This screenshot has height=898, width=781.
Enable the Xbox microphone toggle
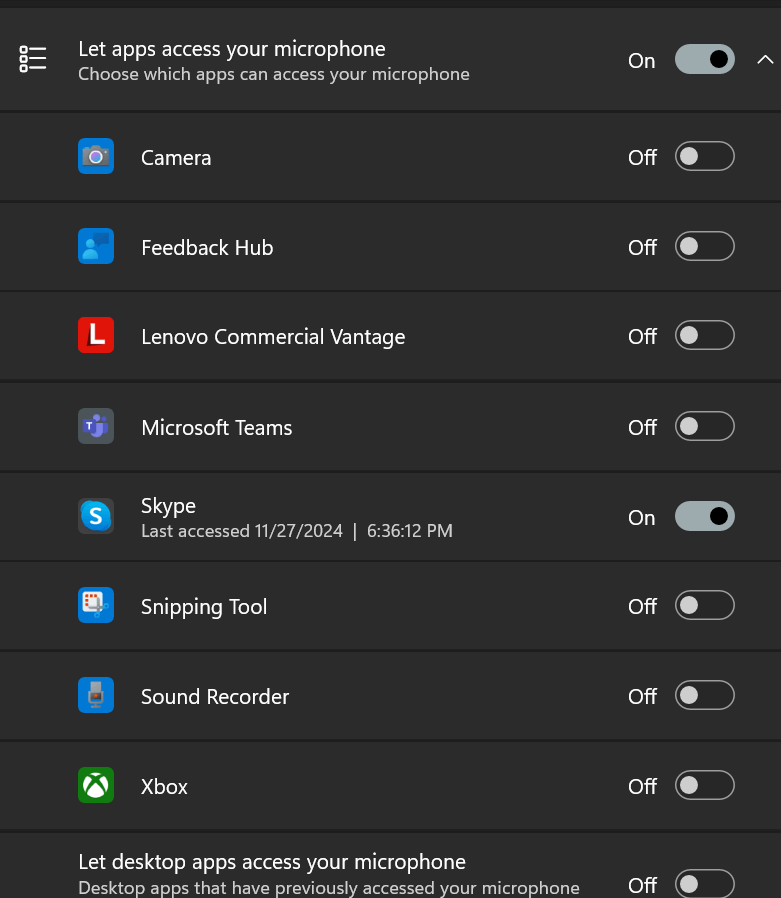tap(704, 785)
